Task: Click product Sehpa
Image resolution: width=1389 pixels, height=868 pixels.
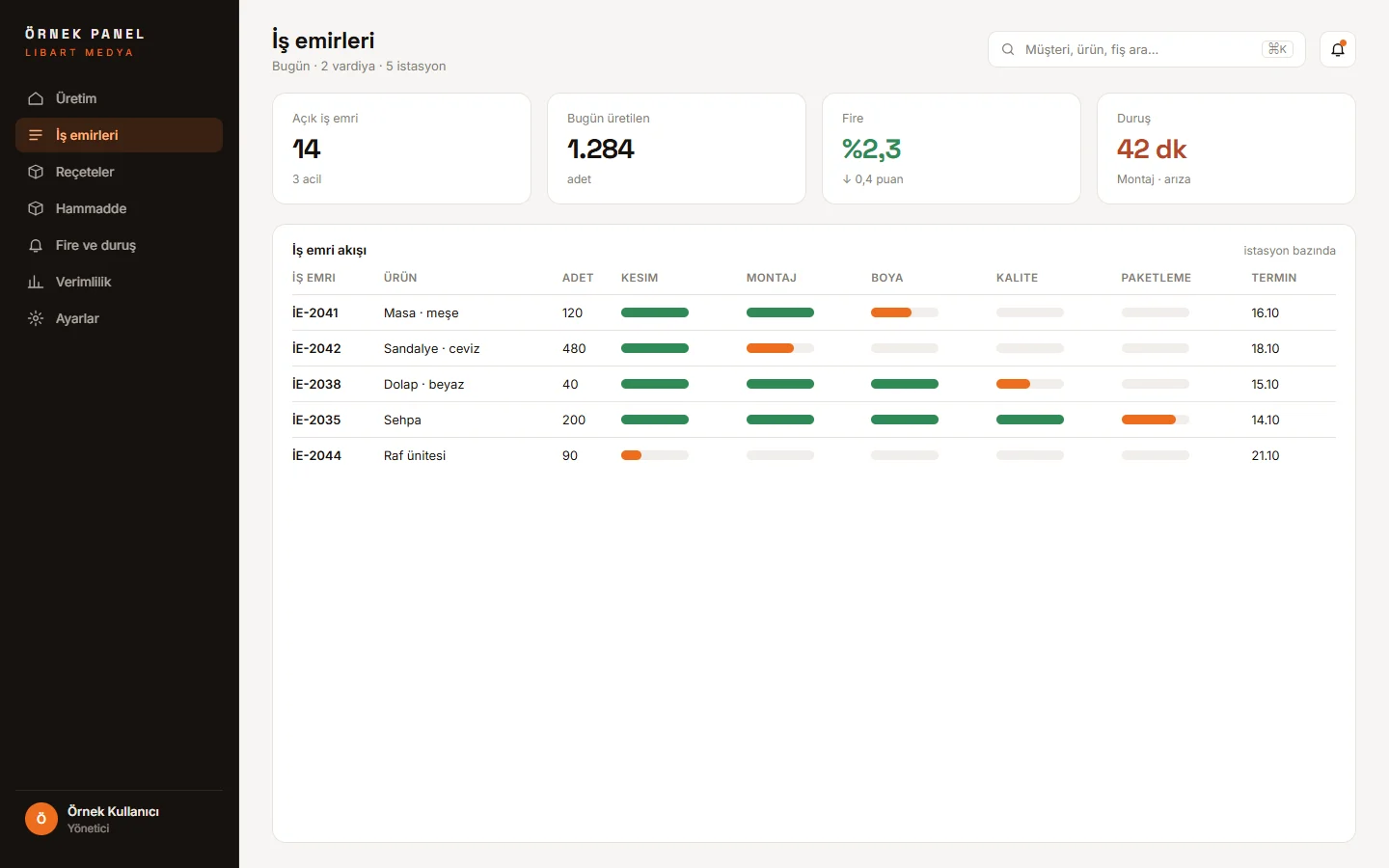Action: tap(402, 420)
